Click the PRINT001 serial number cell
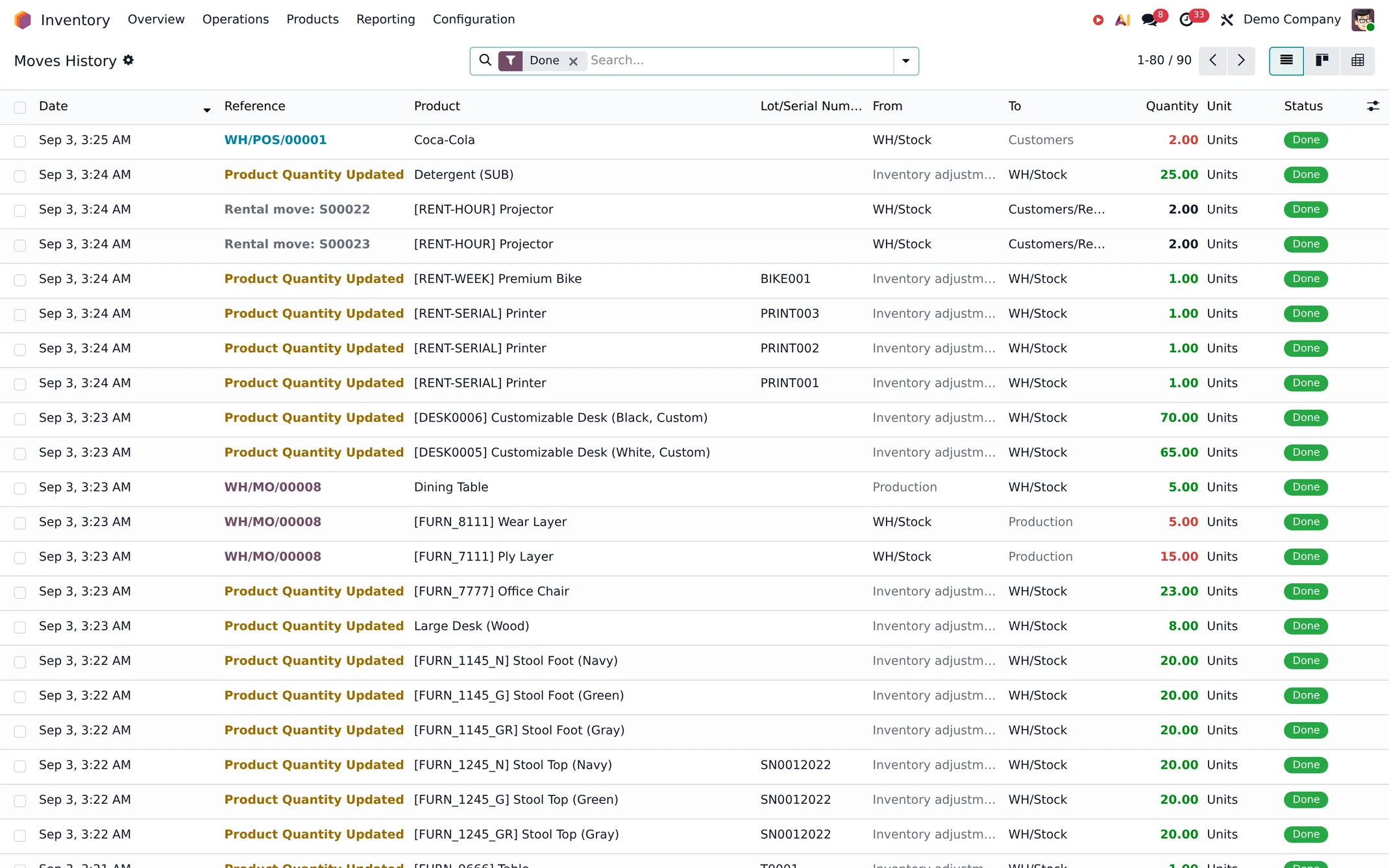Screen dimensions: 1389x868 (x=789, y=383)
